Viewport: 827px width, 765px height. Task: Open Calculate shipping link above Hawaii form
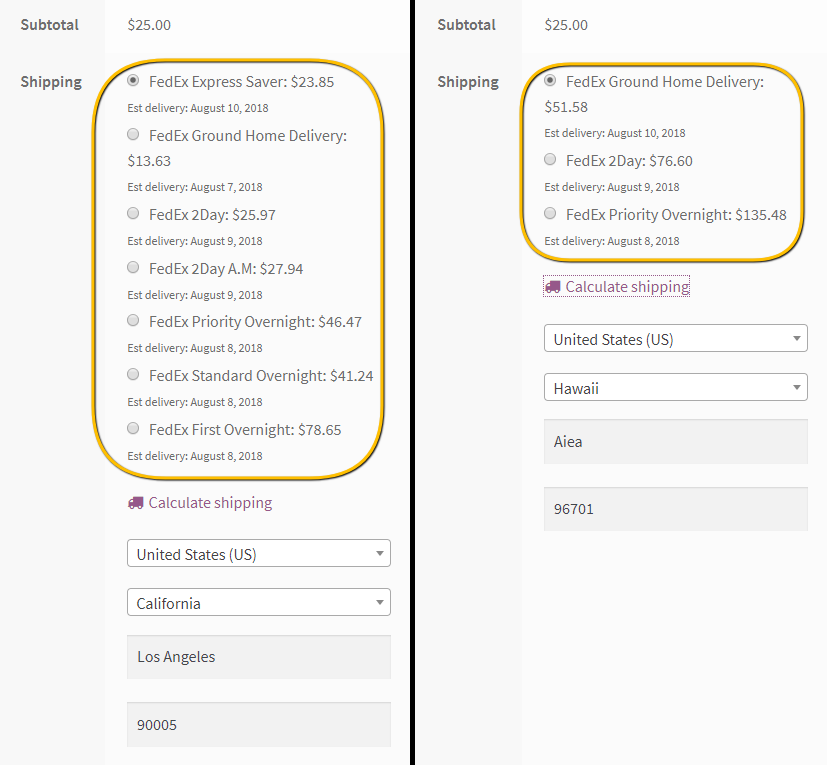click(x=627, y=287)
